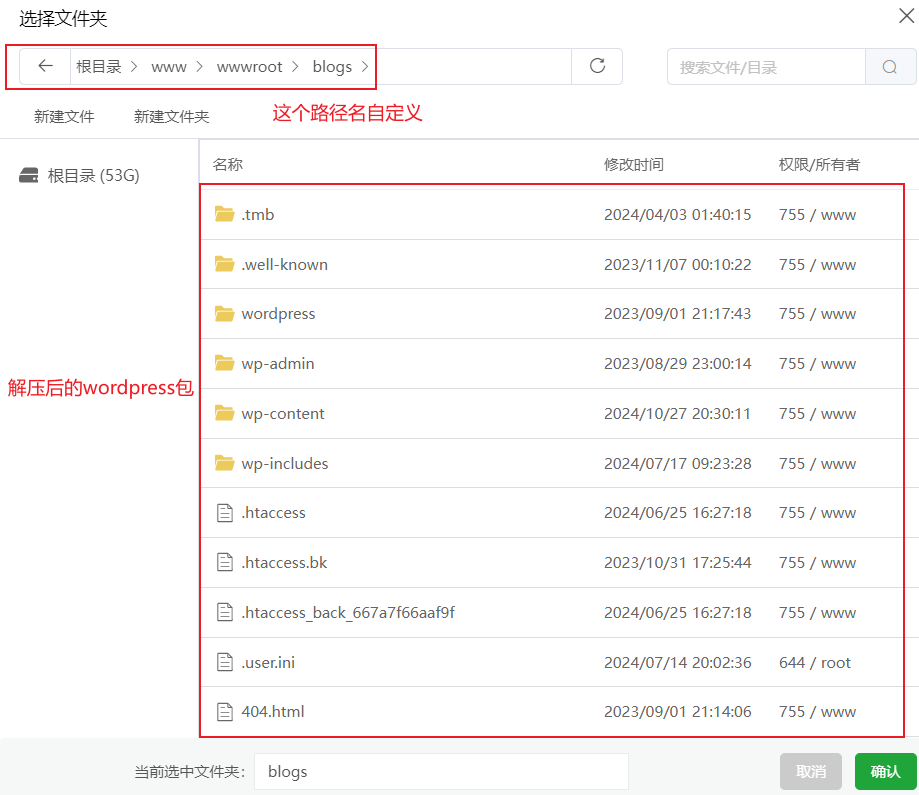Screen dimensions: 919x795
Task: Click the 644 / root permission cell
Action: click(815, 662)
